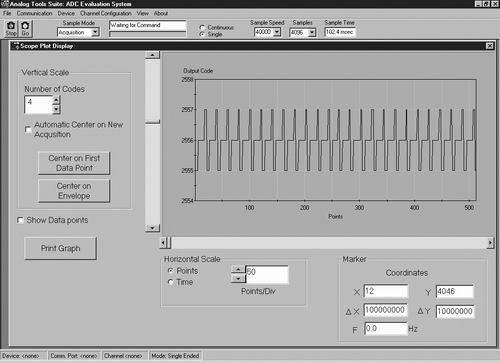Click the horizontal scrollbar left arrow
The height and width of the screenshot is (363, 500).
(163, 242)
